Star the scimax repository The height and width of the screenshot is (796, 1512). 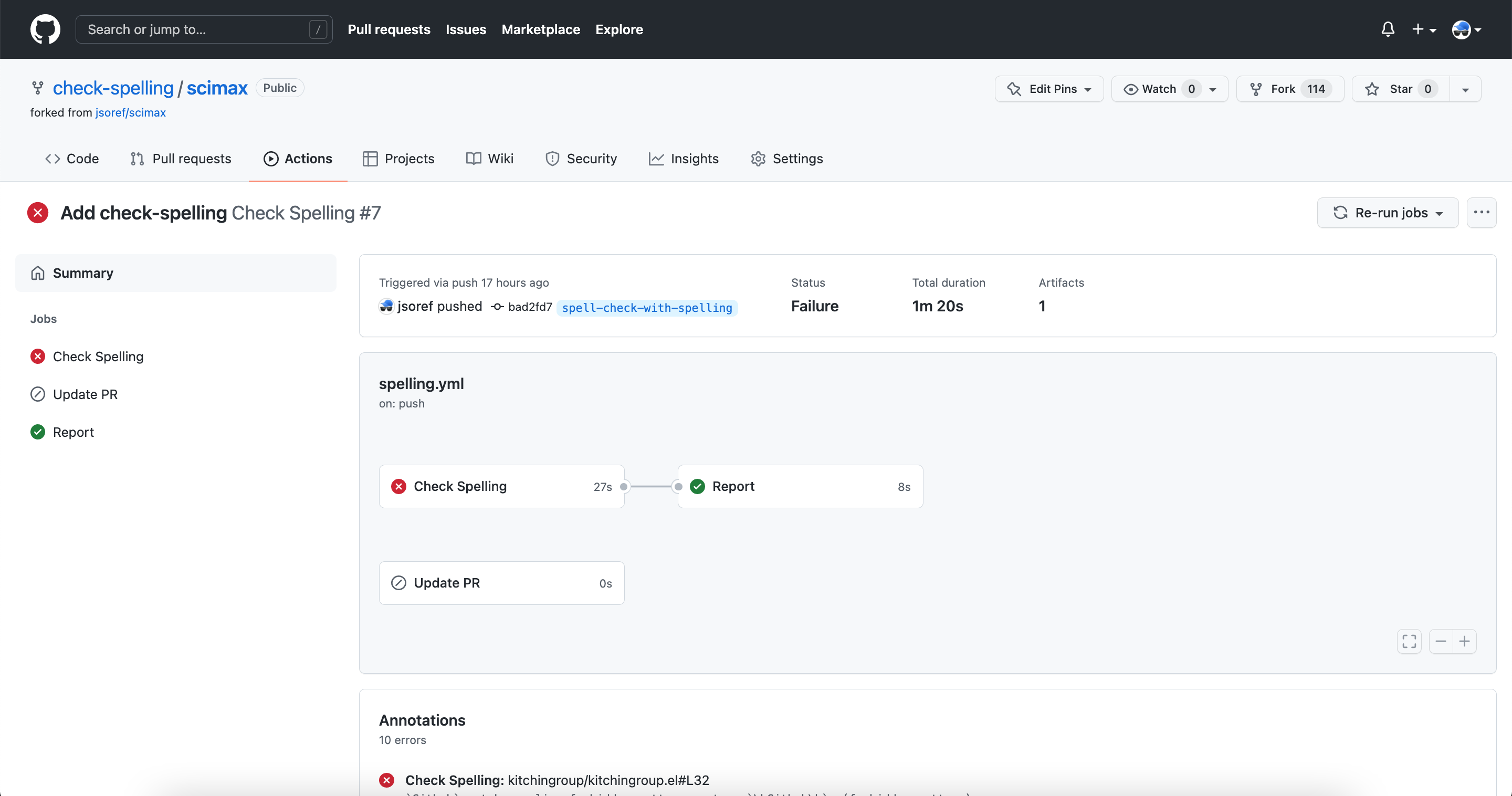[x=1401, y=89]
